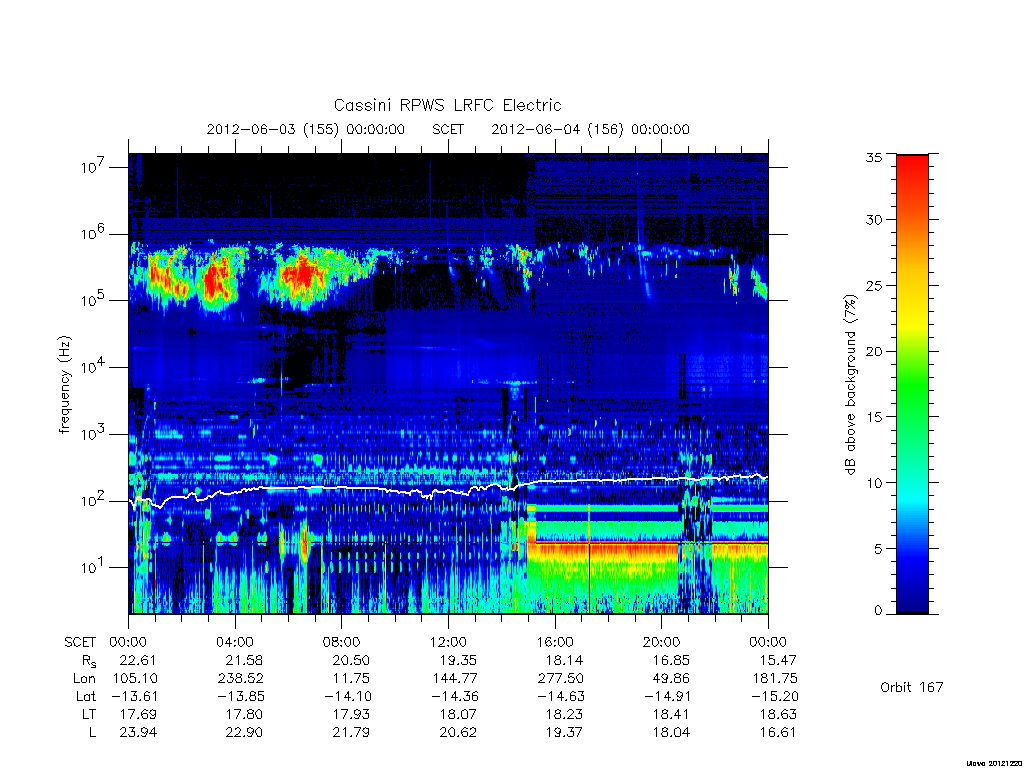Click the bright red emission near 06:30 at 10^5 Hz
The image size is (1024, 768).
click(302, 273)
